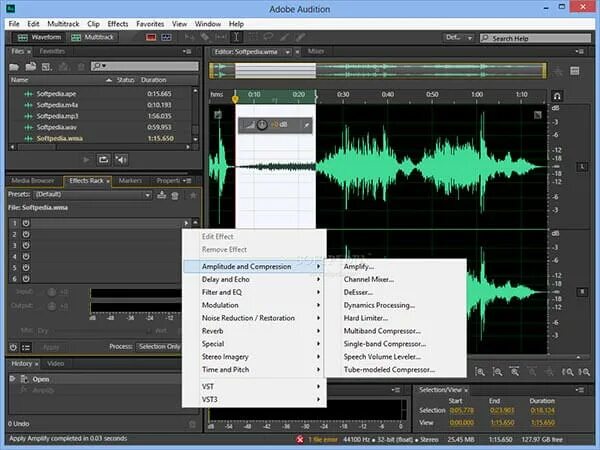Image resolution: width=600 pixels, height=450 pixels.
Task: Toggle power for effect slot 6
Action: [x=26, y=279]
